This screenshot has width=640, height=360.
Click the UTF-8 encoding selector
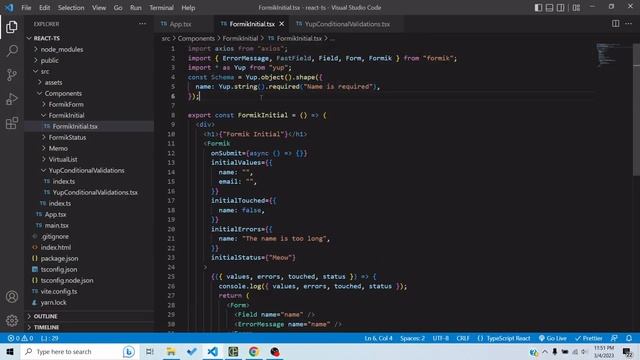[441, 338]
